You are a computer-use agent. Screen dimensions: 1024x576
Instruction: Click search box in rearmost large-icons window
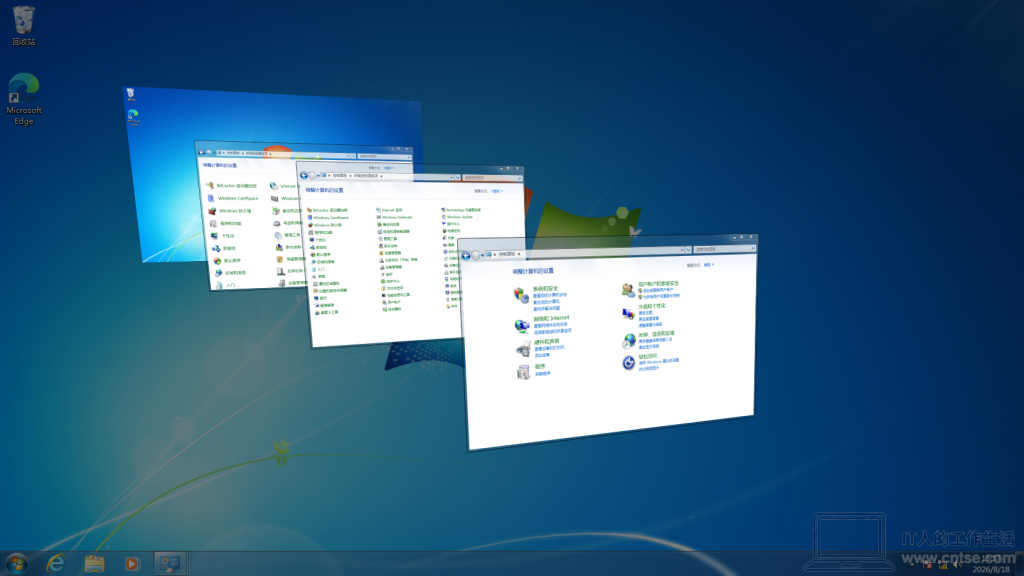385,157
